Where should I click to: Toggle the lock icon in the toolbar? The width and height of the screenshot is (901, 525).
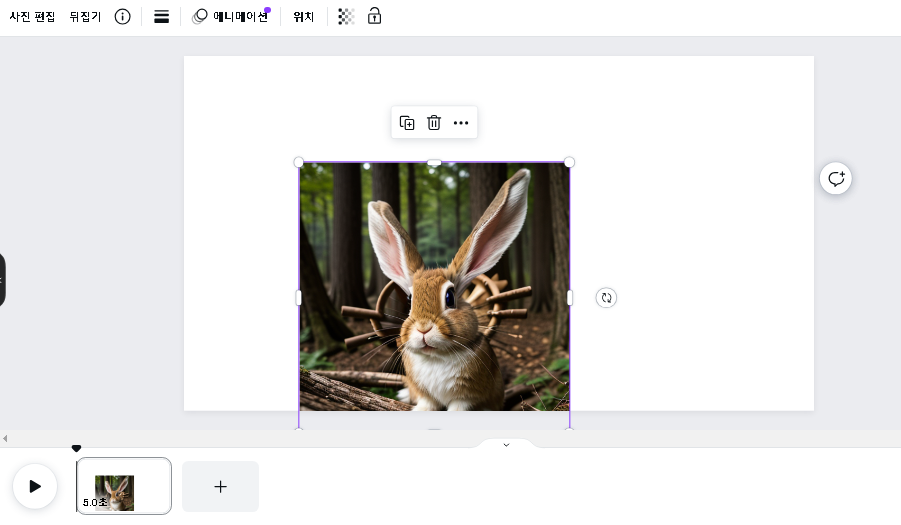[374, 16]
